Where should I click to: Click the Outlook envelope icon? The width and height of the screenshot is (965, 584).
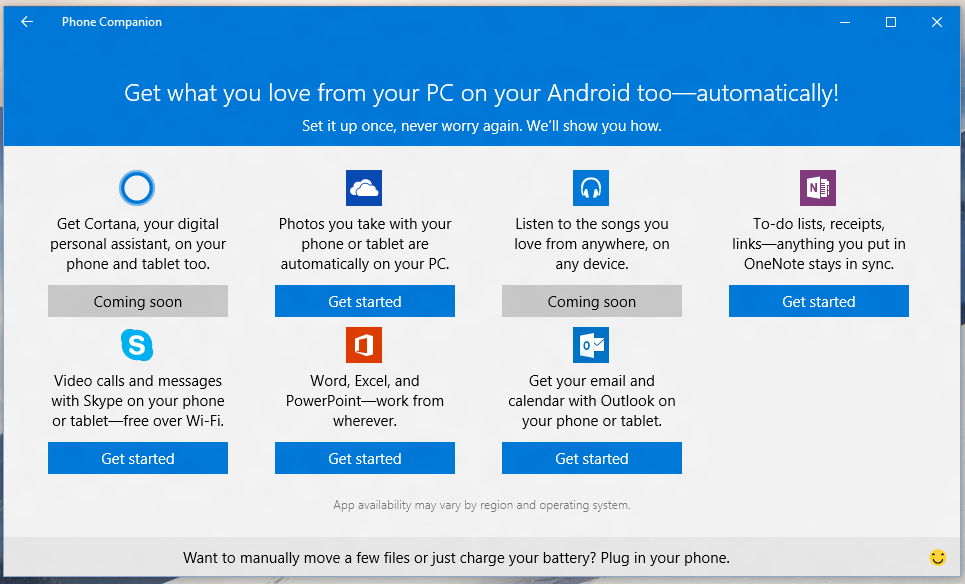tap(591, 345)
